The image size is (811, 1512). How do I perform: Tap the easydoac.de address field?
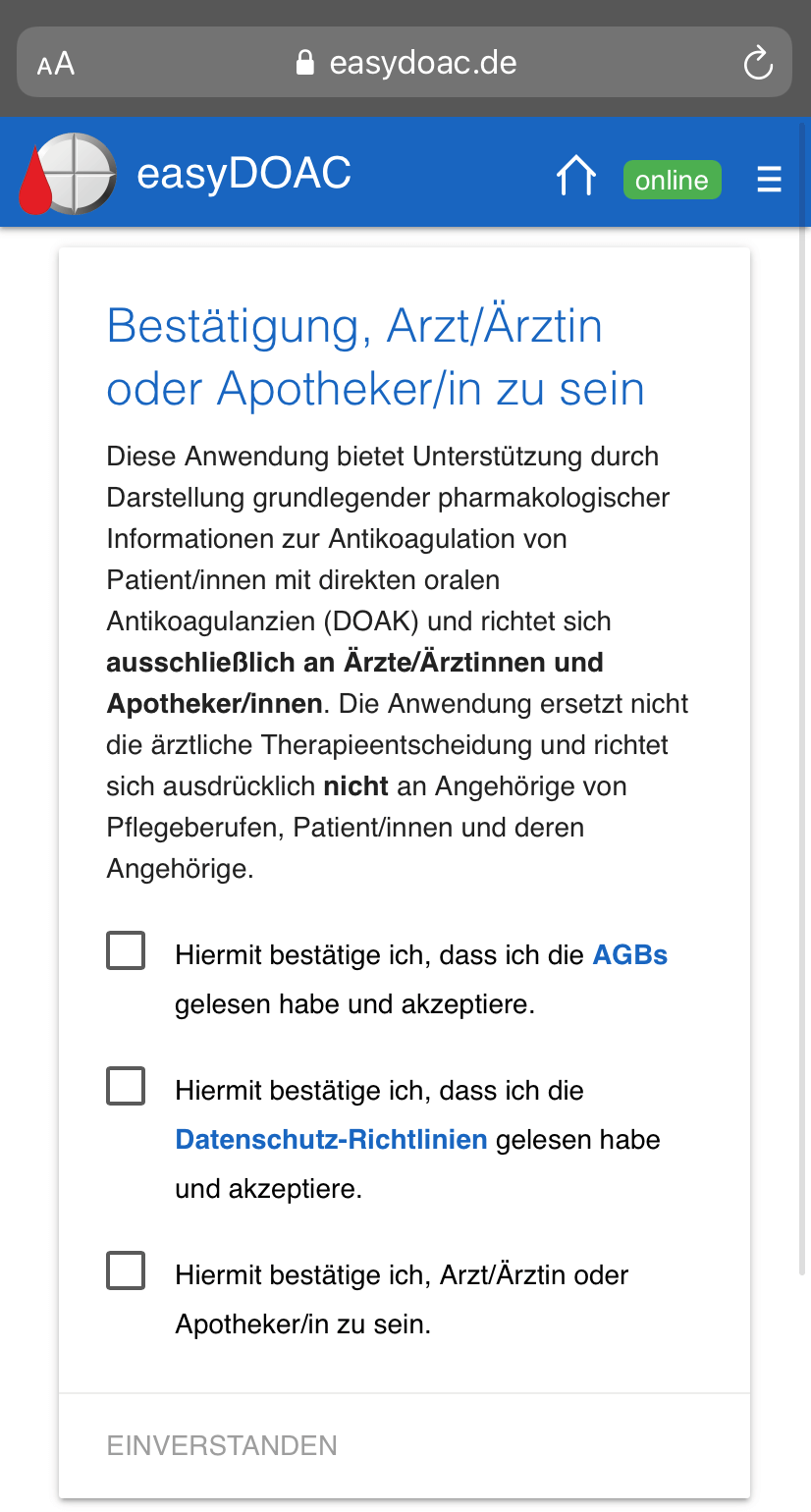pos(422,64)
